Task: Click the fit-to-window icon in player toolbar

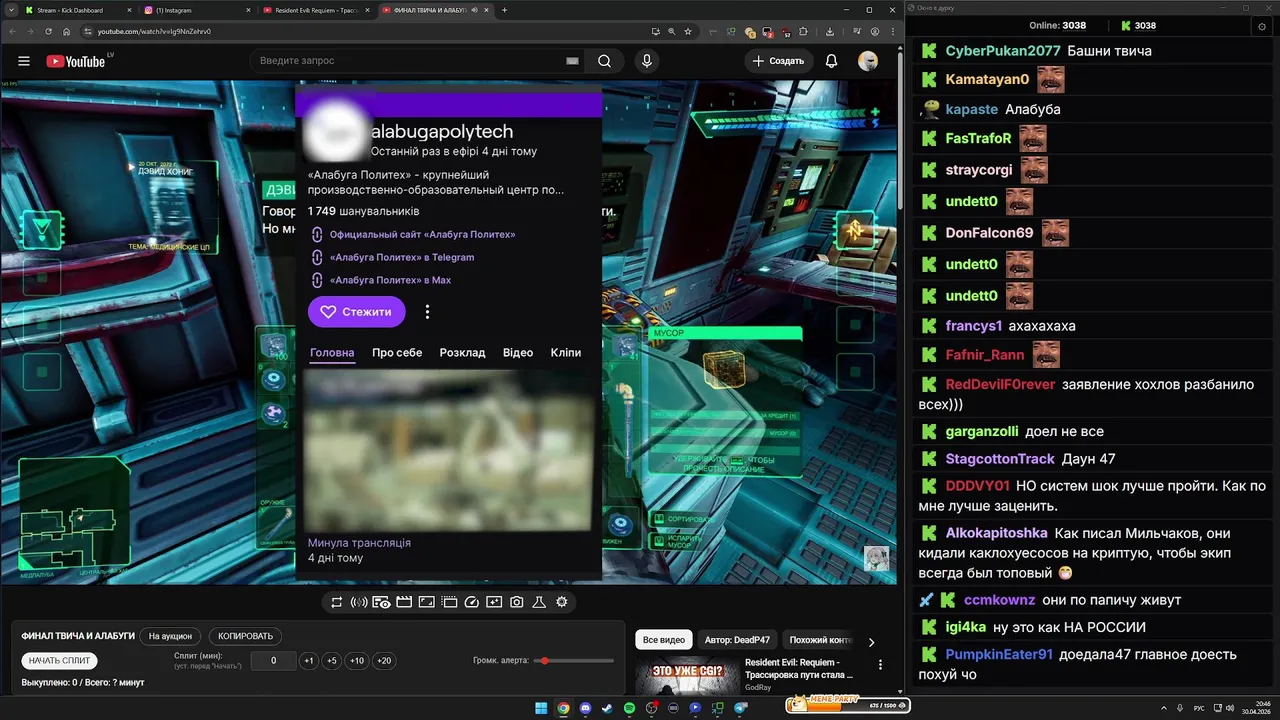Action: [x=426, y=602]
